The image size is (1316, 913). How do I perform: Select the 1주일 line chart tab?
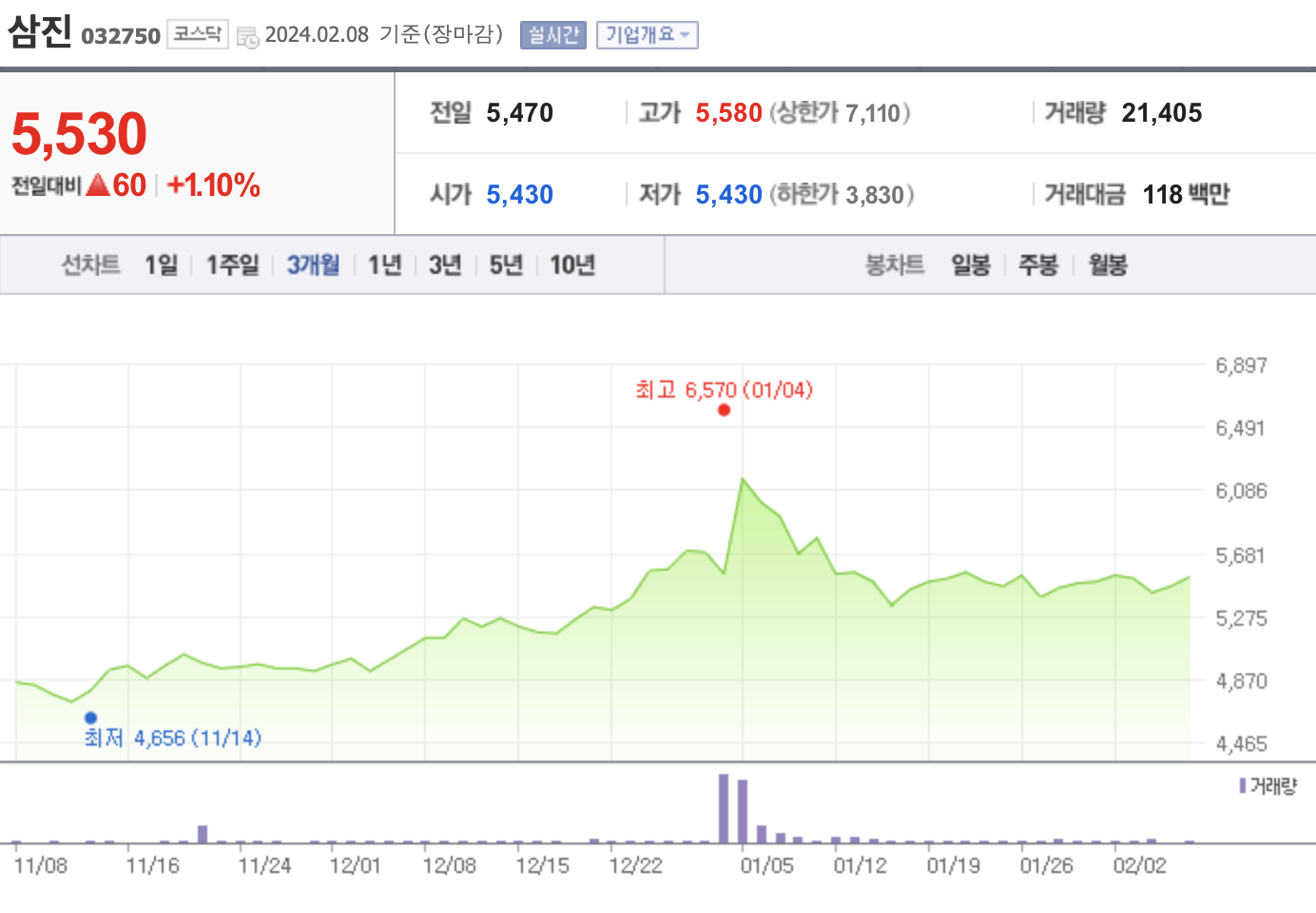coord(232,264)
